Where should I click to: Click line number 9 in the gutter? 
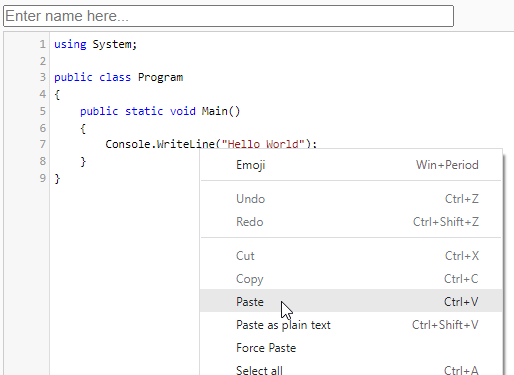coord(42,178)
